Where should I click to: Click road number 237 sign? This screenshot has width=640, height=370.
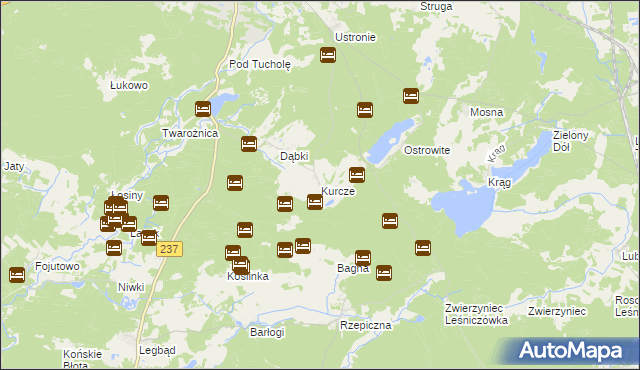click(x=169, y=249)
